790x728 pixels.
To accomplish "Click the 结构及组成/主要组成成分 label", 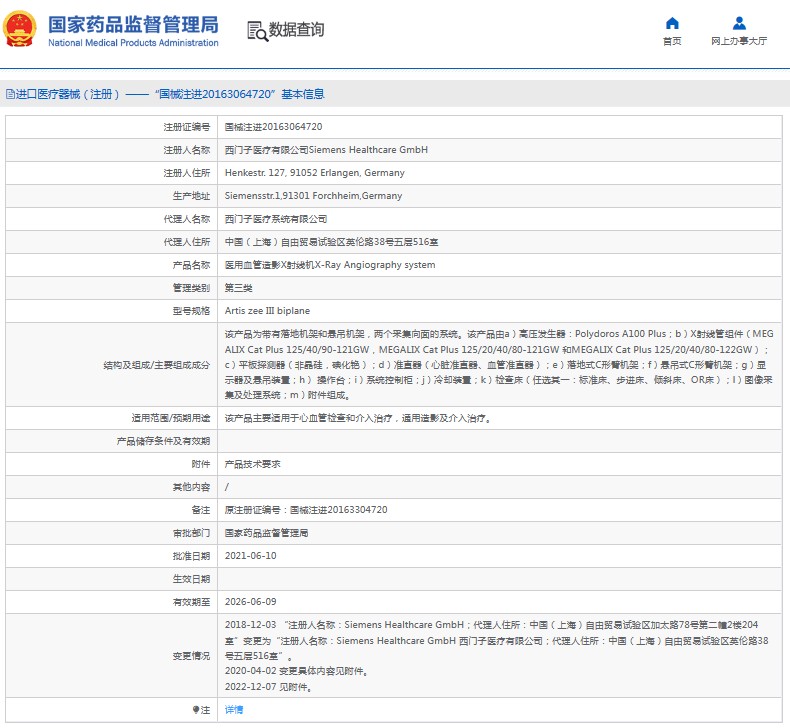I will click(157, 365).
